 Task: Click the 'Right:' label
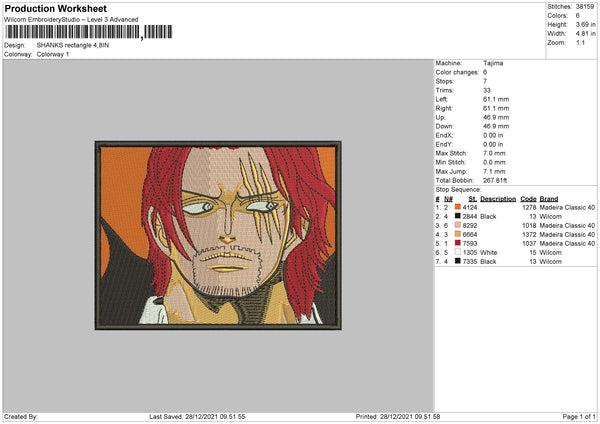(x=444, y=108)
